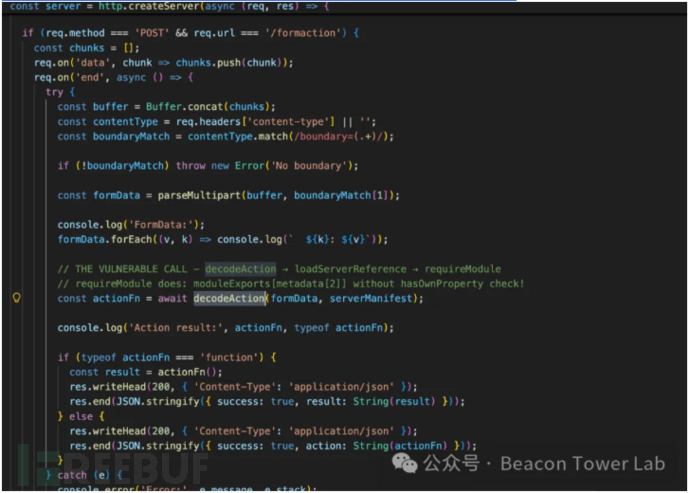The image size is (690, 493).
Task: Click the 'THE VULNERABLE CALL' comment
Action: [x=279, y=269]
